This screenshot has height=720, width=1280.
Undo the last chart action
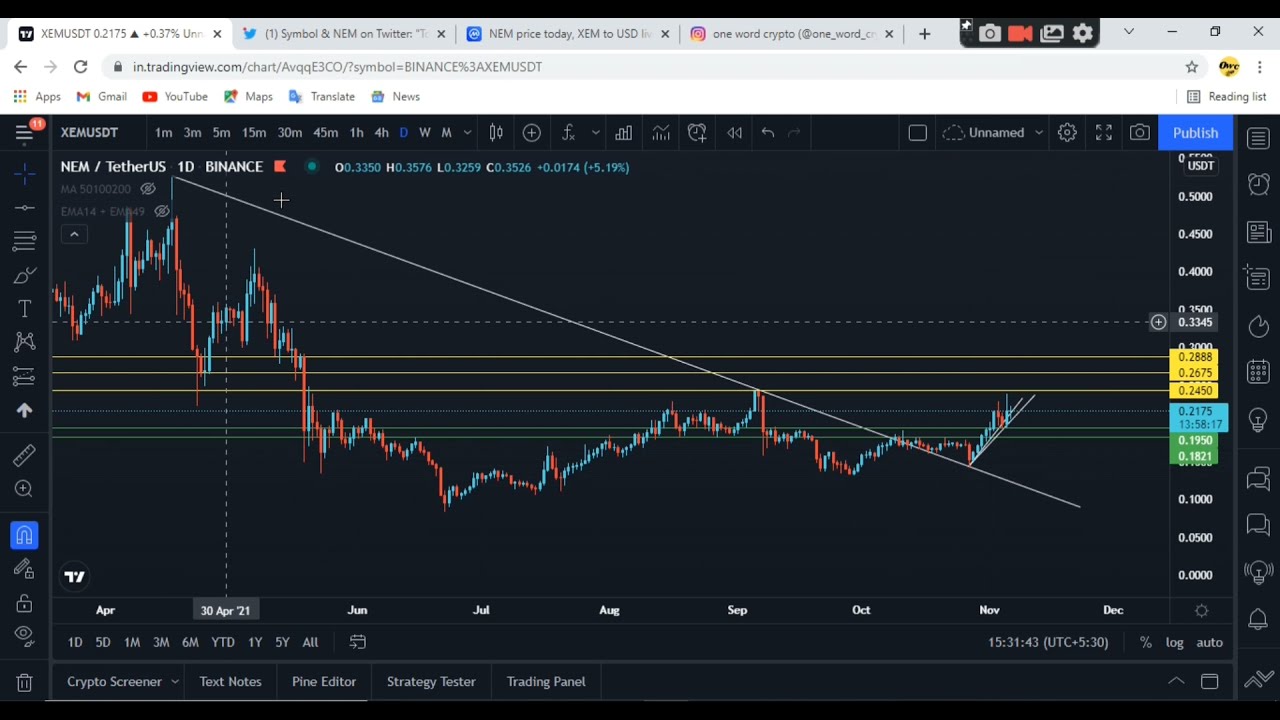point(768,133)
